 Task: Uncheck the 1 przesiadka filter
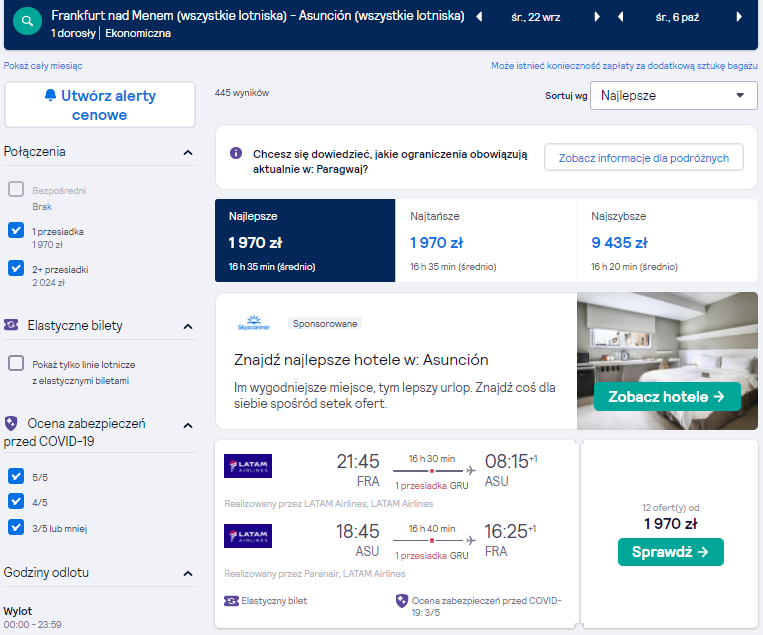coord(16,230)
